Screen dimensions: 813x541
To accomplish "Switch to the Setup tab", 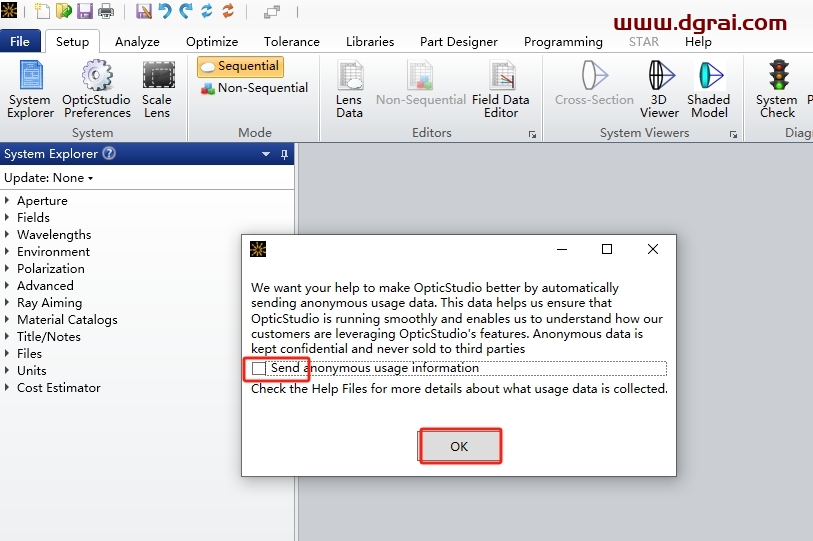I will tap(73, 41).
